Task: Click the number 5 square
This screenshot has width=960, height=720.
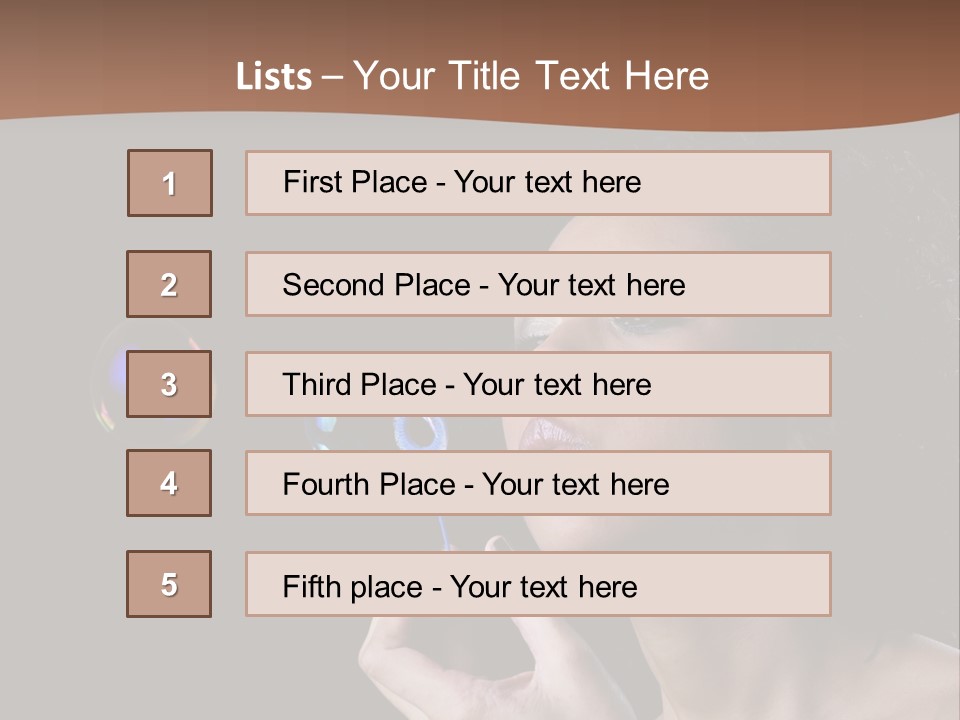Action: [x=169, y=584]
